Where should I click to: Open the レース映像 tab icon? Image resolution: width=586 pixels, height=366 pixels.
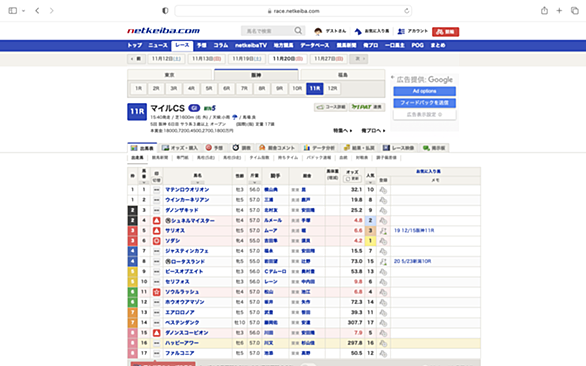386,148
